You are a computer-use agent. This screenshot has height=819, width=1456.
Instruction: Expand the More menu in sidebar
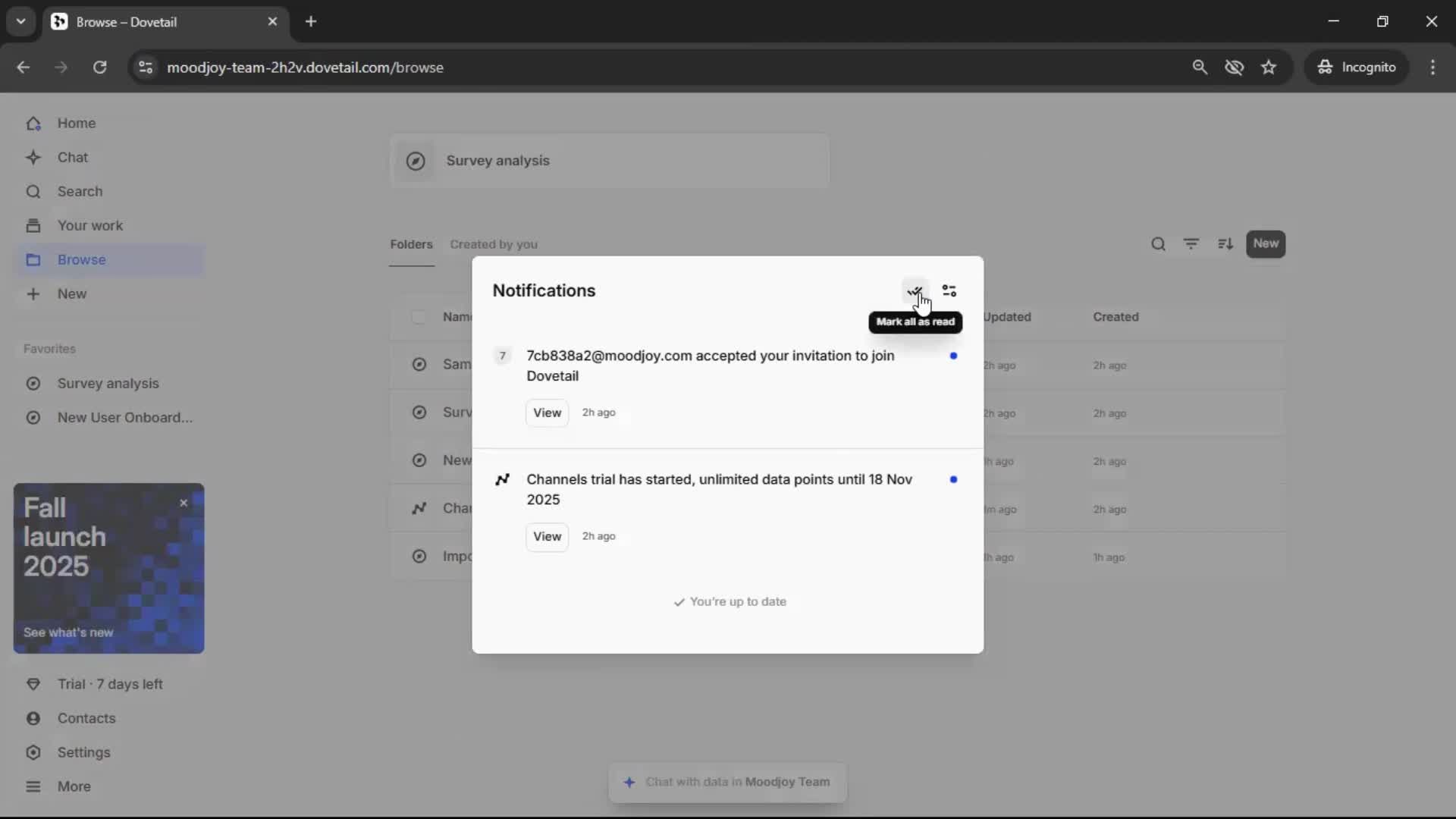pos(73,786)
